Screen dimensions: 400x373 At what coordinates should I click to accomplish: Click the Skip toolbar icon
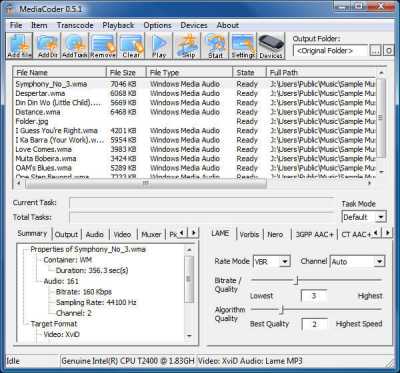[x=187, y=46]
